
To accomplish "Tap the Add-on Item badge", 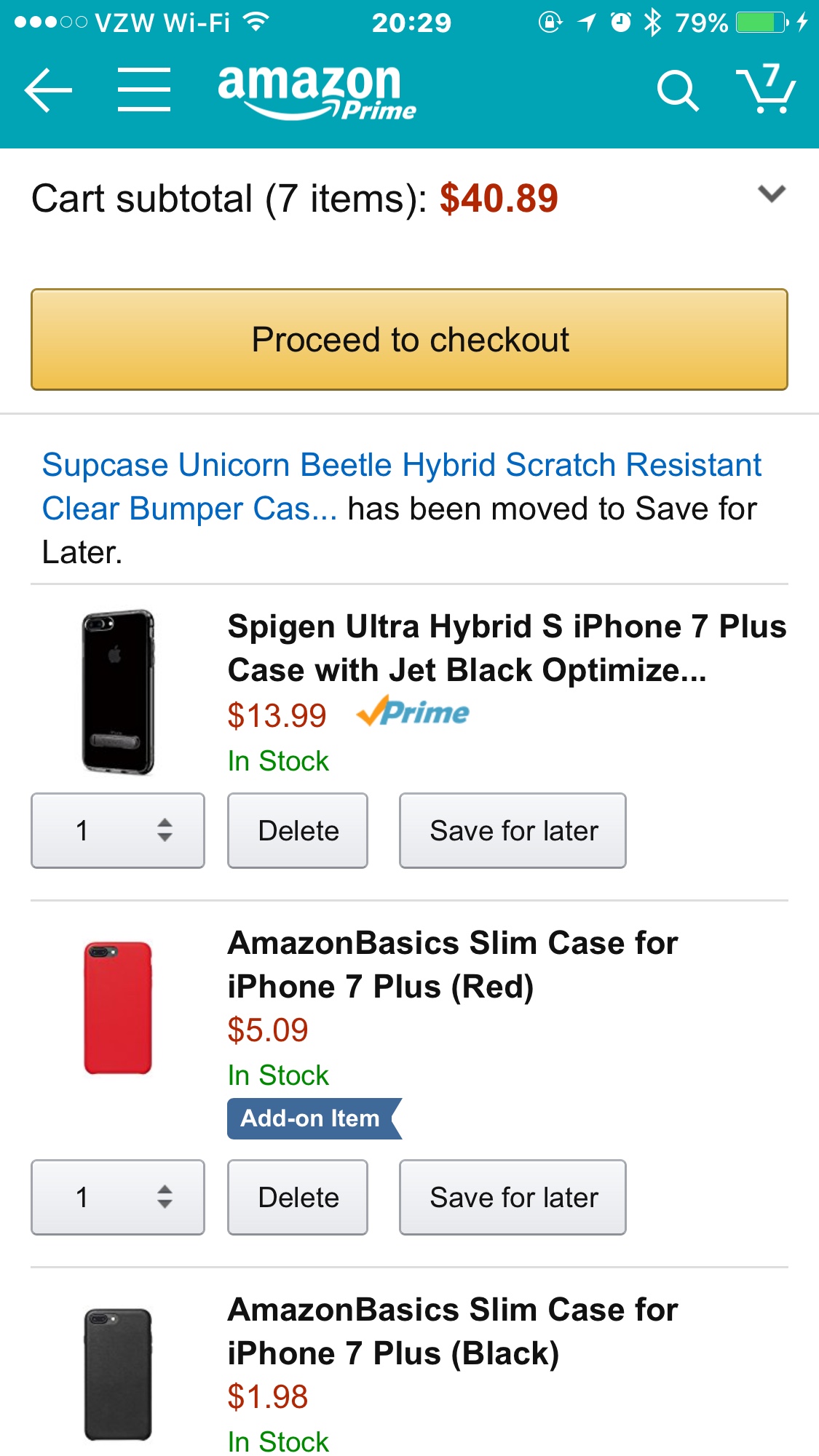I will point(313,1118).
